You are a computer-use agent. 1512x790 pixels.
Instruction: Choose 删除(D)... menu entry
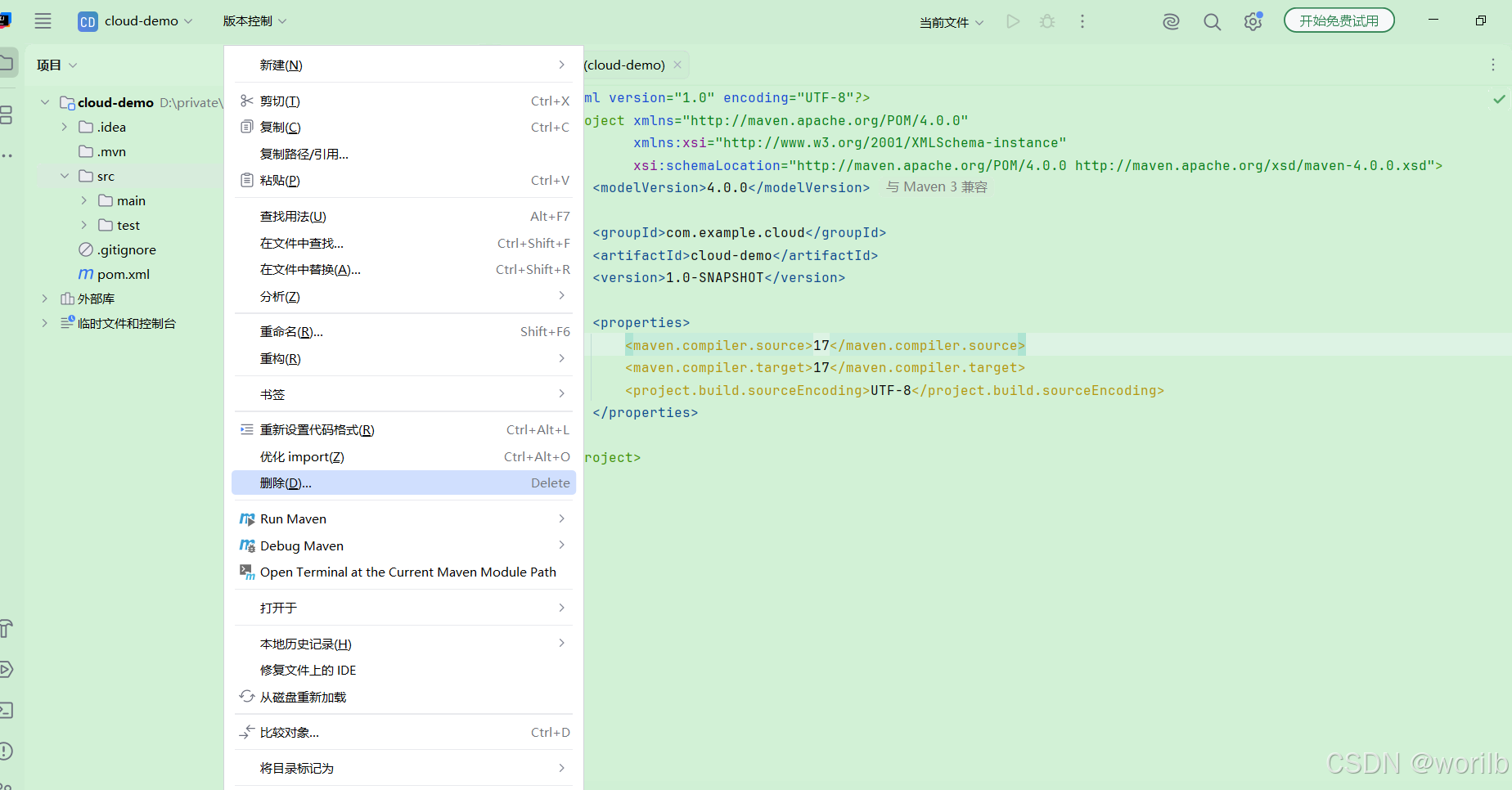coord(404,483)
